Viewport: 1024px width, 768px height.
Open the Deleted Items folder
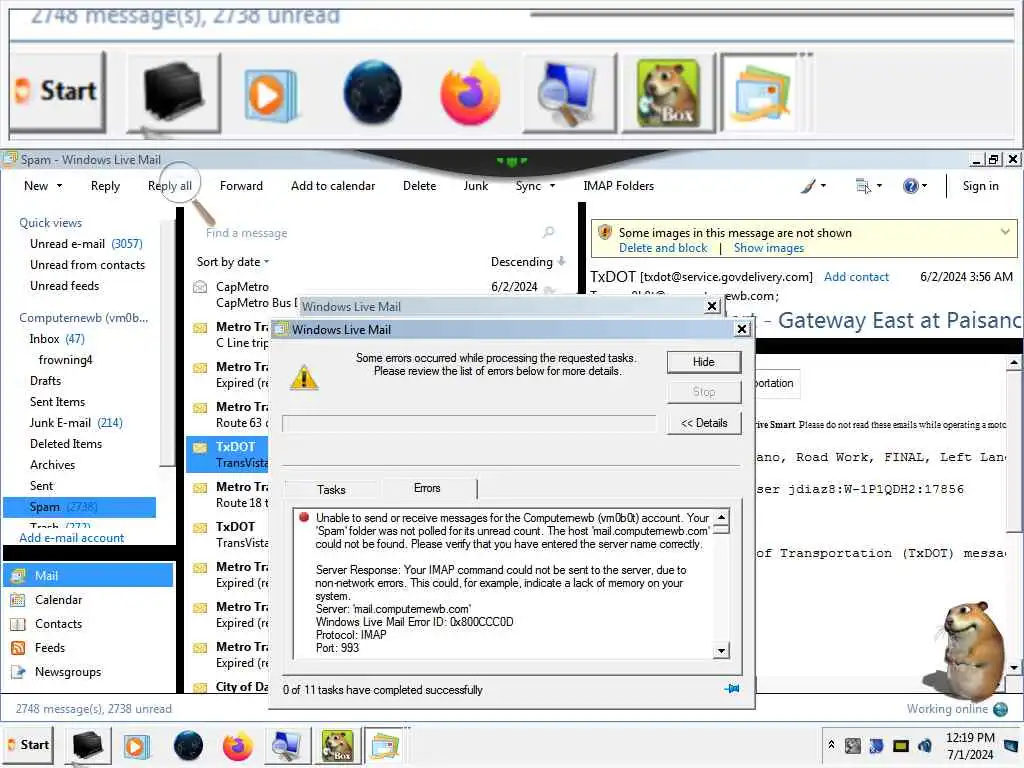click(x=66, y=443)
